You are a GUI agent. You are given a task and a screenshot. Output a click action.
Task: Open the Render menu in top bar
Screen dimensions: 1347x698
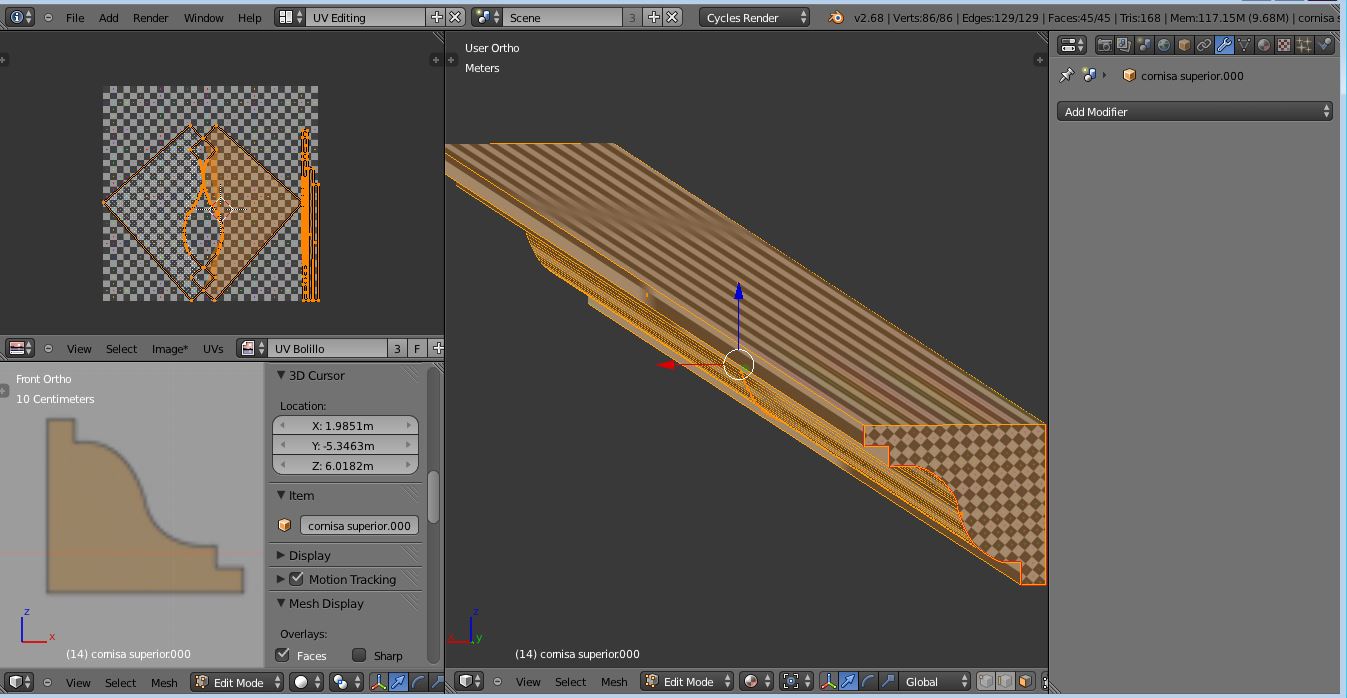coord(151,18)
